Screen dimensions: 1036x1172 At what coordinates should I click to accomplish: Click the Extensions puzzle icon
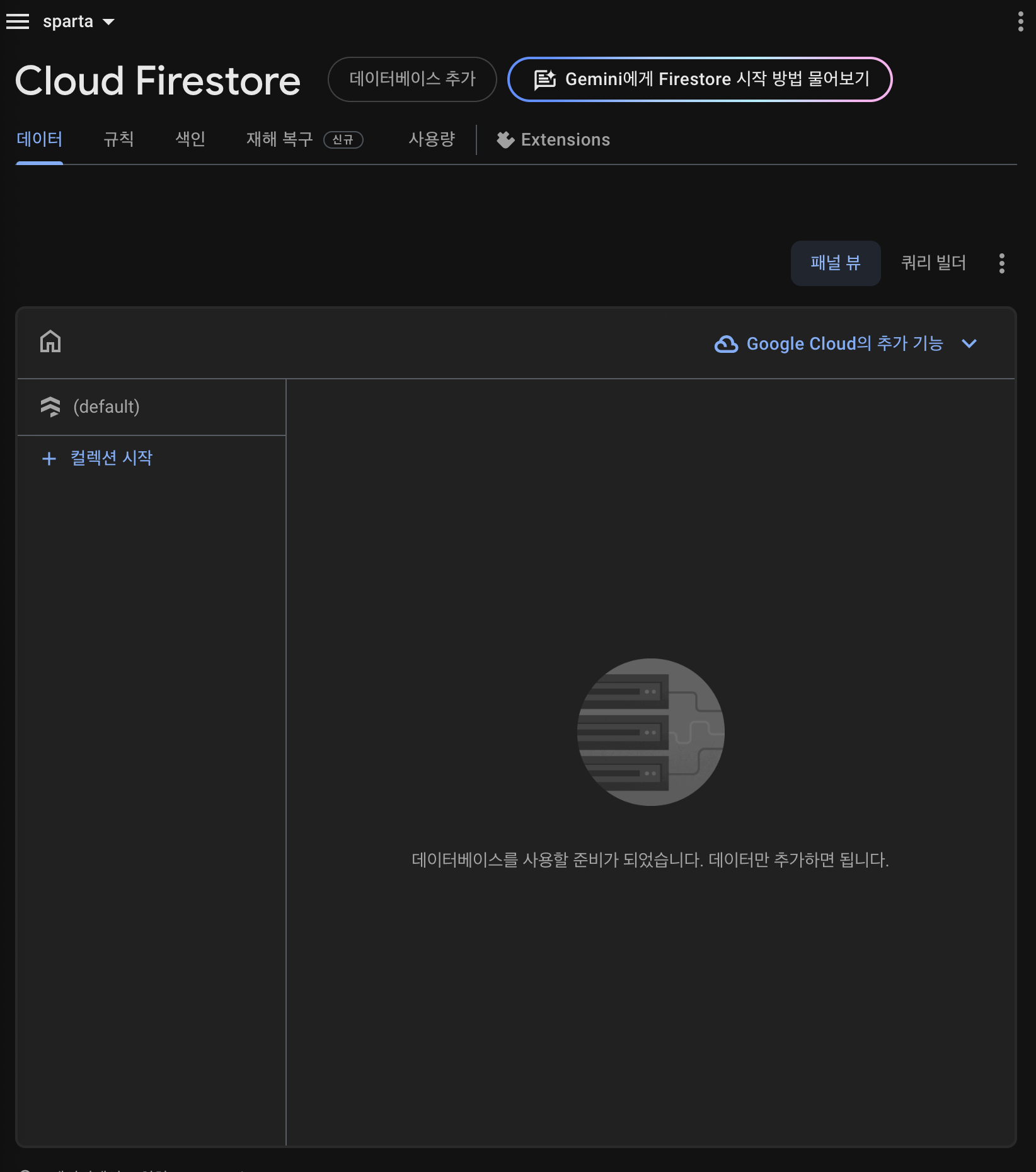pyautogui.click(x=505, y=140)
